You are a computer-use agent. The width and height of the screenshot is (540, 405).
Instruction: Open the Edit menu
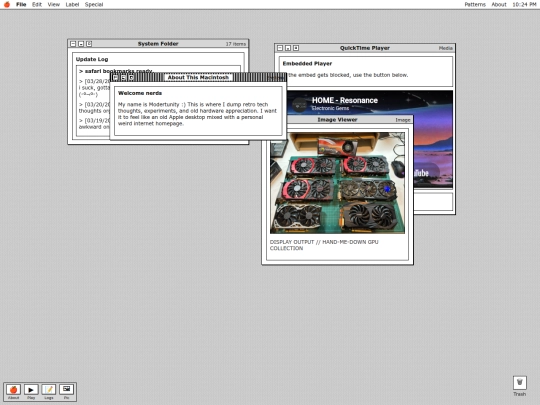pyautogui.click(x=37, y=4)
